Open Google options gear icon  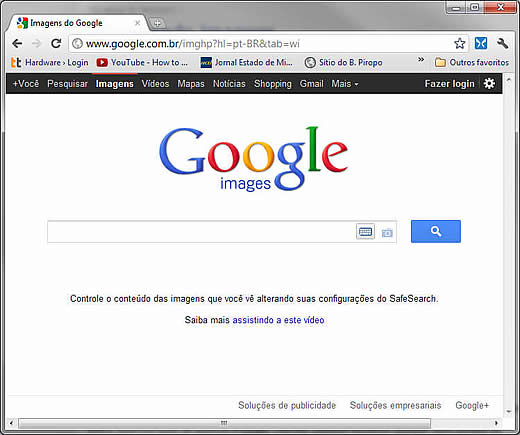coord(489,83)
